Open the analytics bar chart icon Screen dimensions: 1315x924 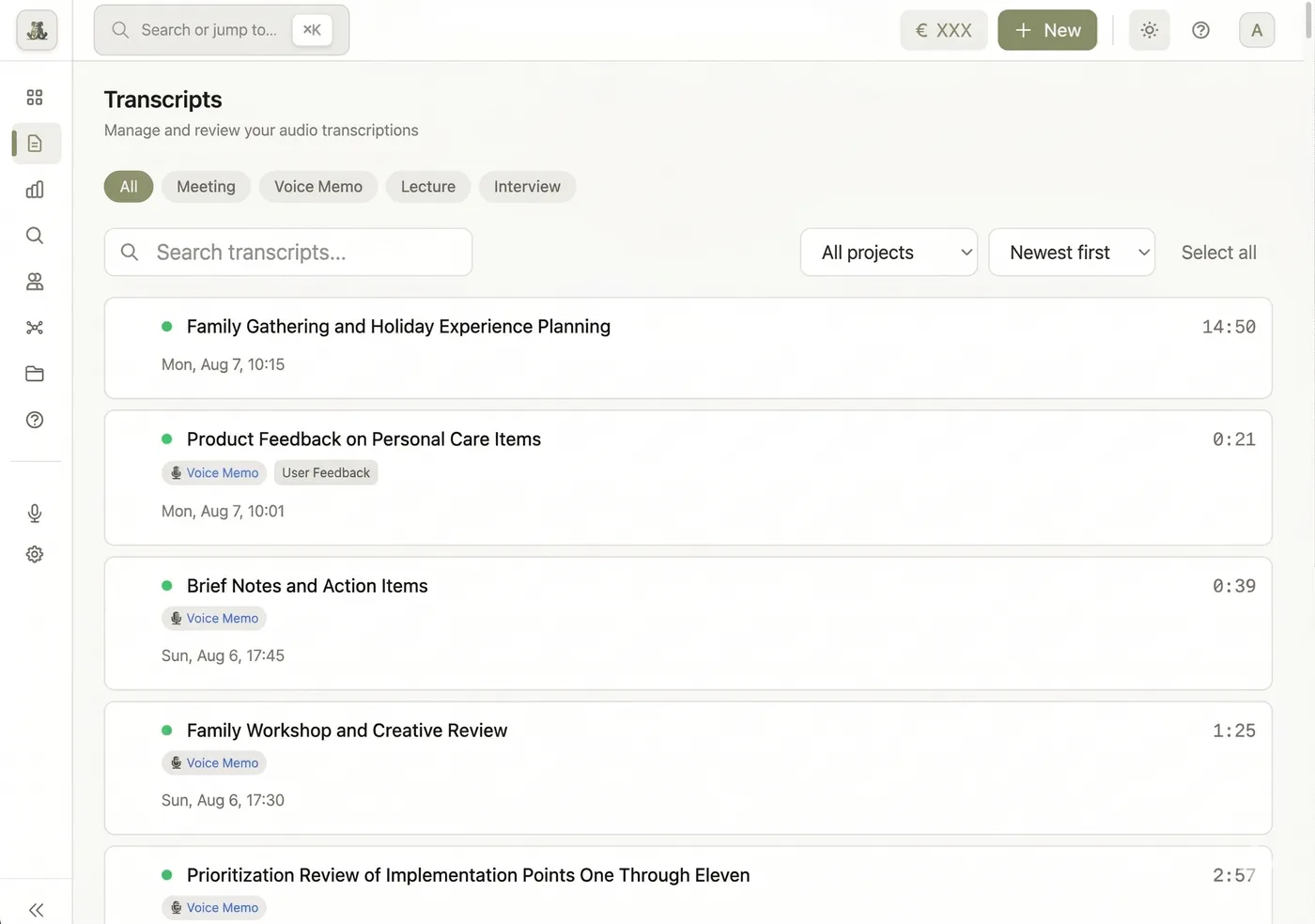click(35, 189)
